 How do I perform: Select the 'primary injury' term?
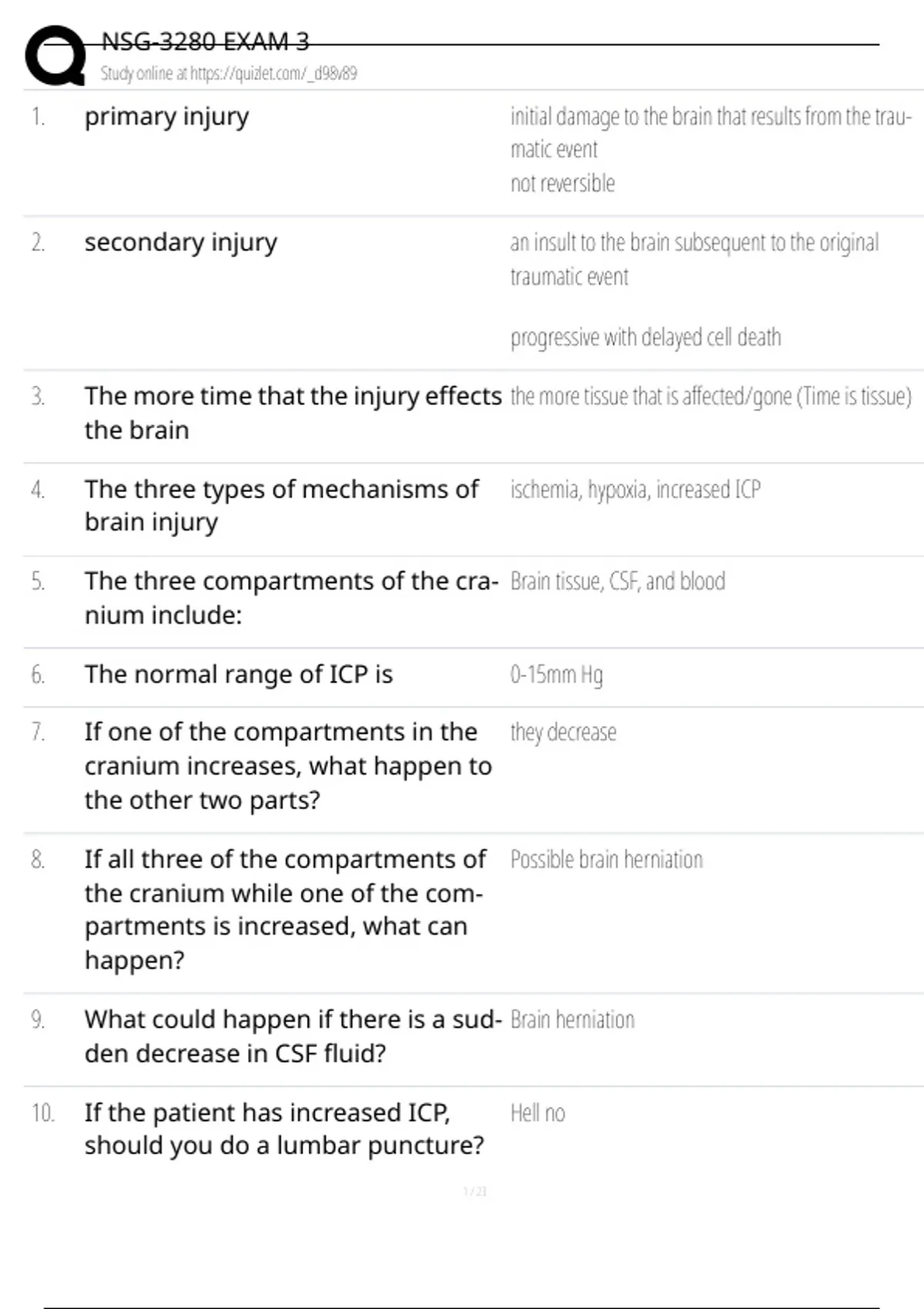(167, 117)
